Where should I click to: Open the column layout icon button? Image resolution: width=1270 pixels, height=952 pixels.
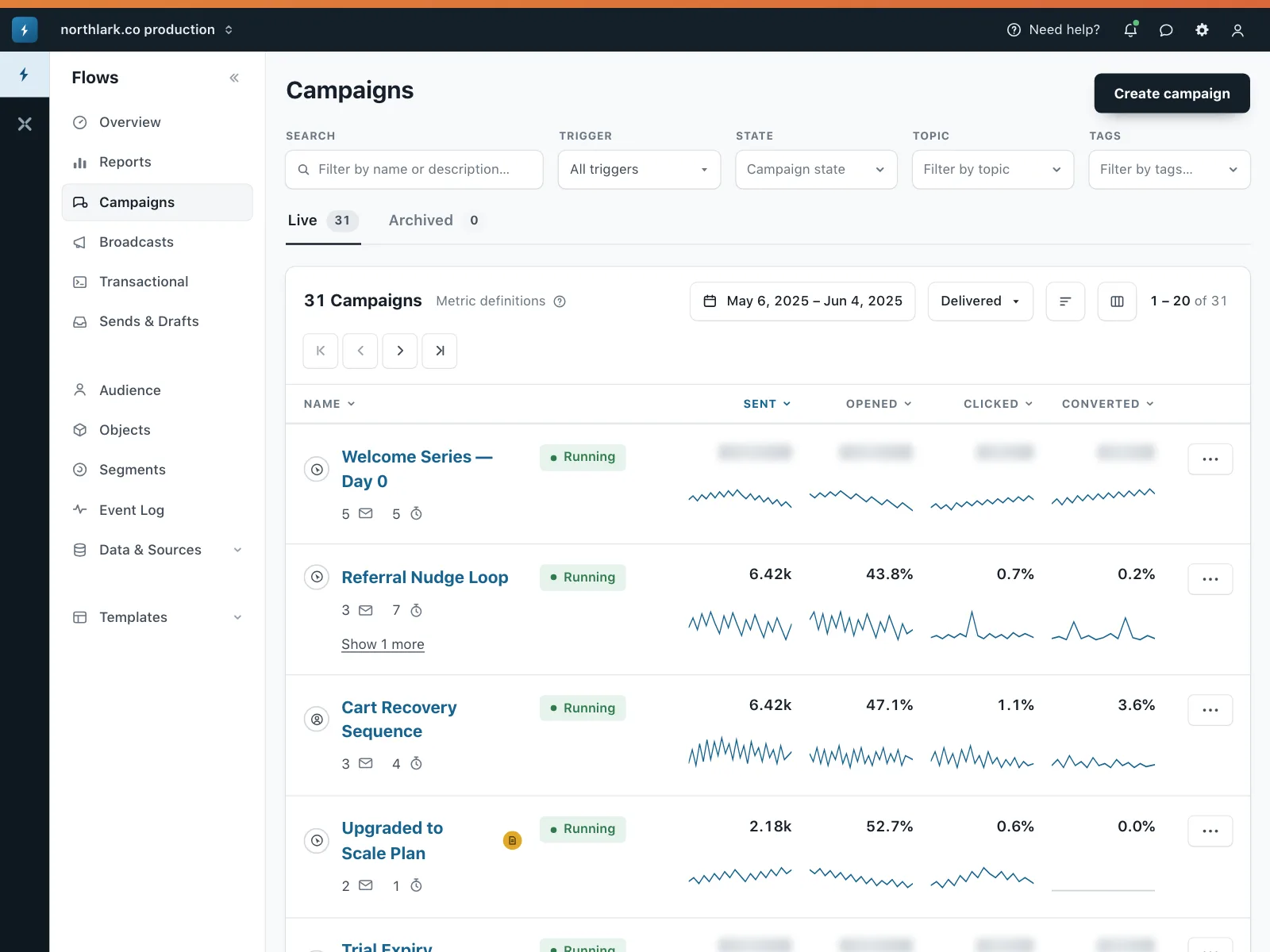[1117, 301]
